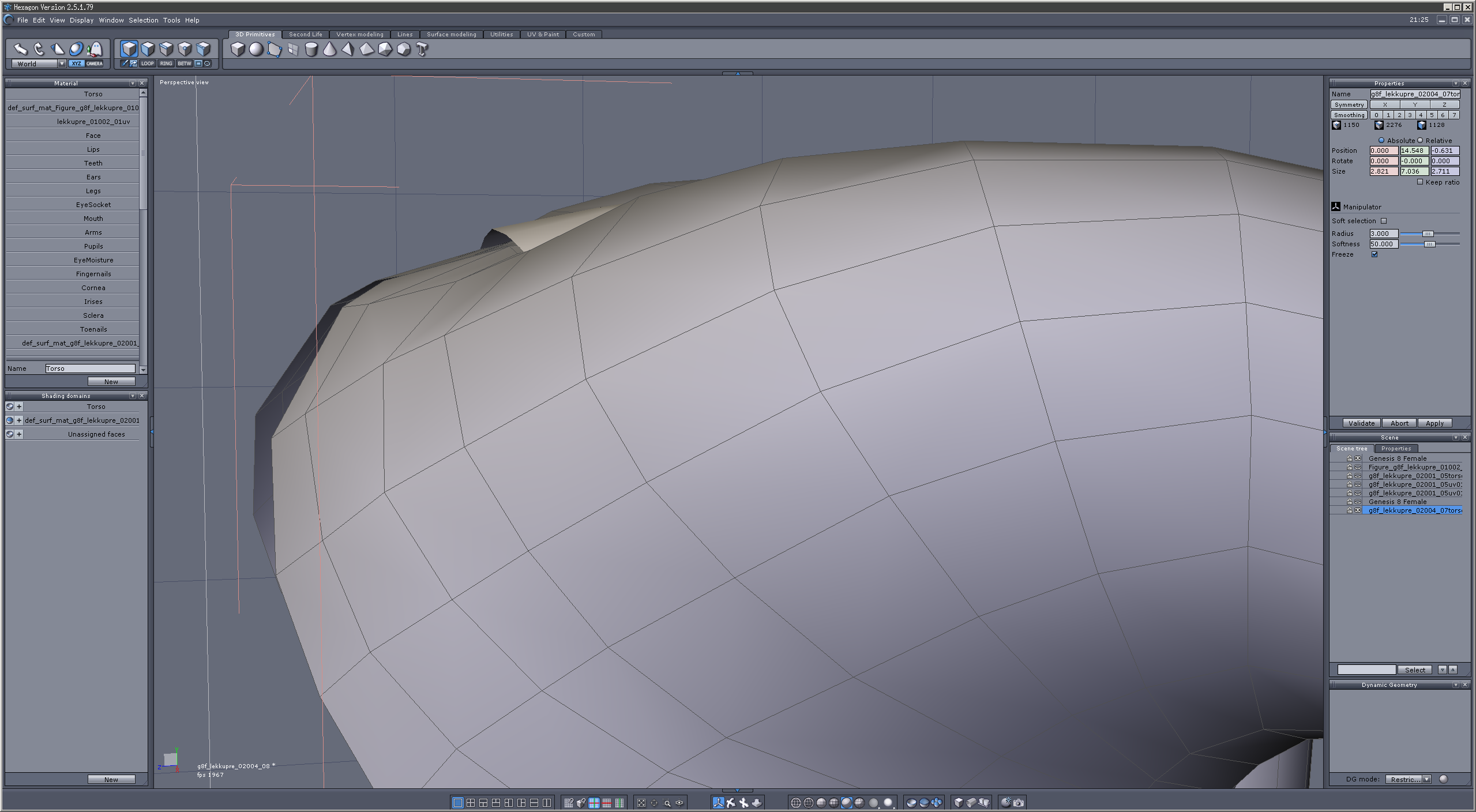Select the wireframe display mode icon
1476x812 pixels.
pos(795,802)
